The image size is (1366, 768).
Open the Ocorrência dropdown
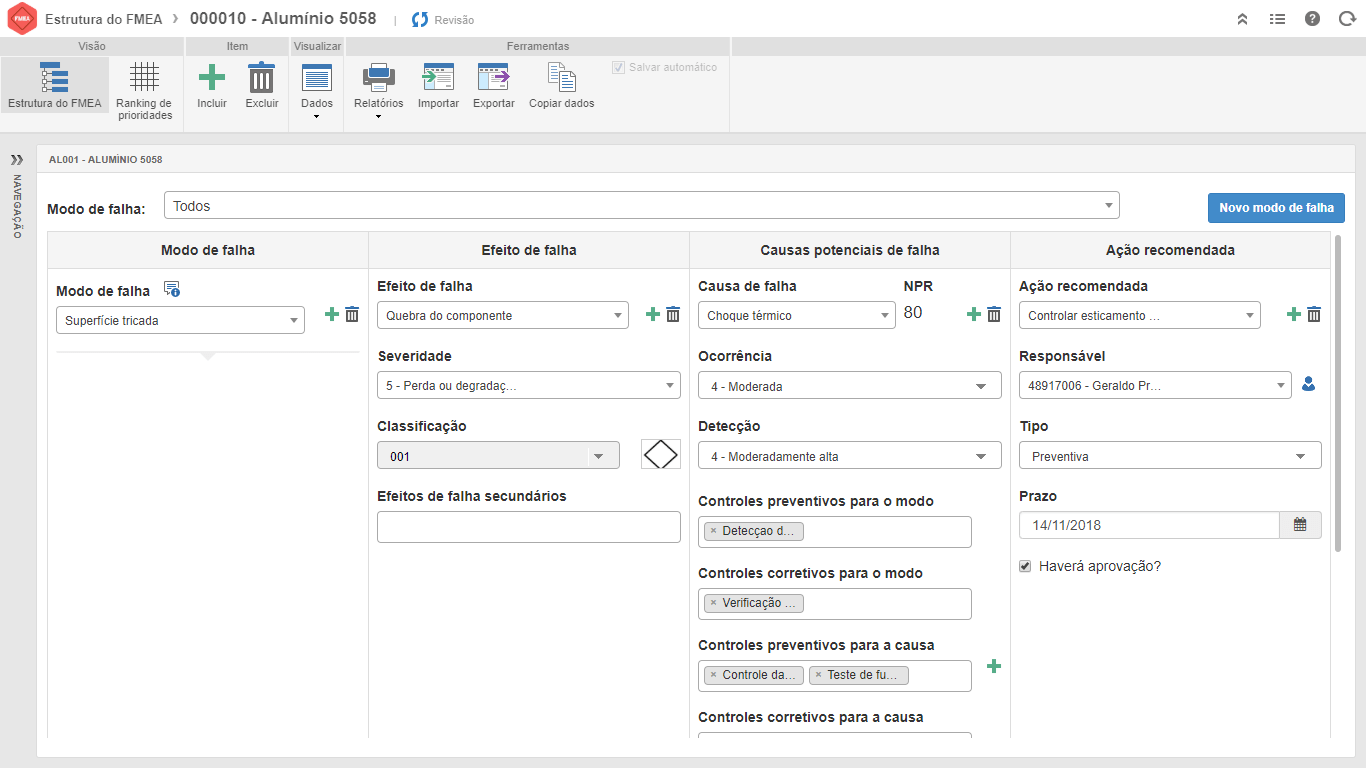pos(983,386)
